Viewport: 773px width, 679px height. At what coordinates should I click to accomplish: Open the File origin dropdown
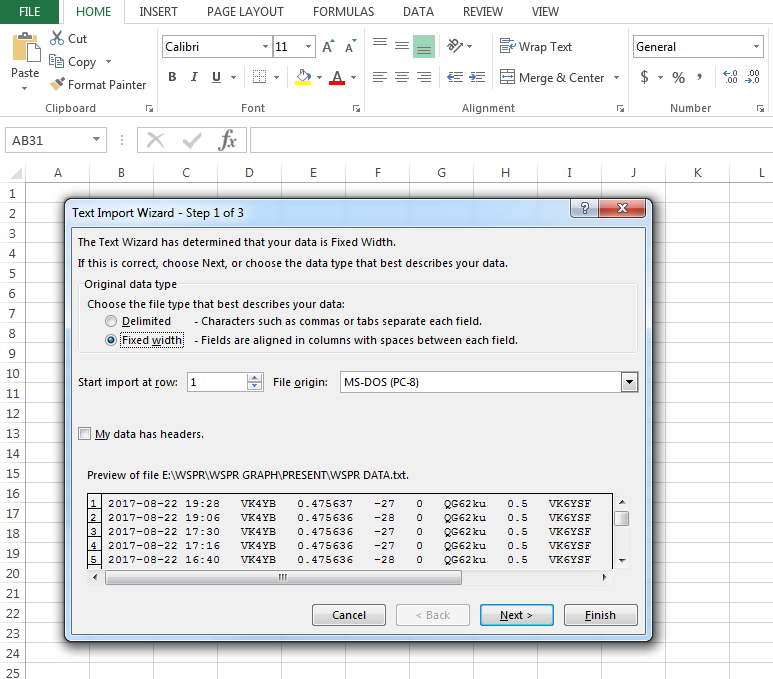click(629, 382)
